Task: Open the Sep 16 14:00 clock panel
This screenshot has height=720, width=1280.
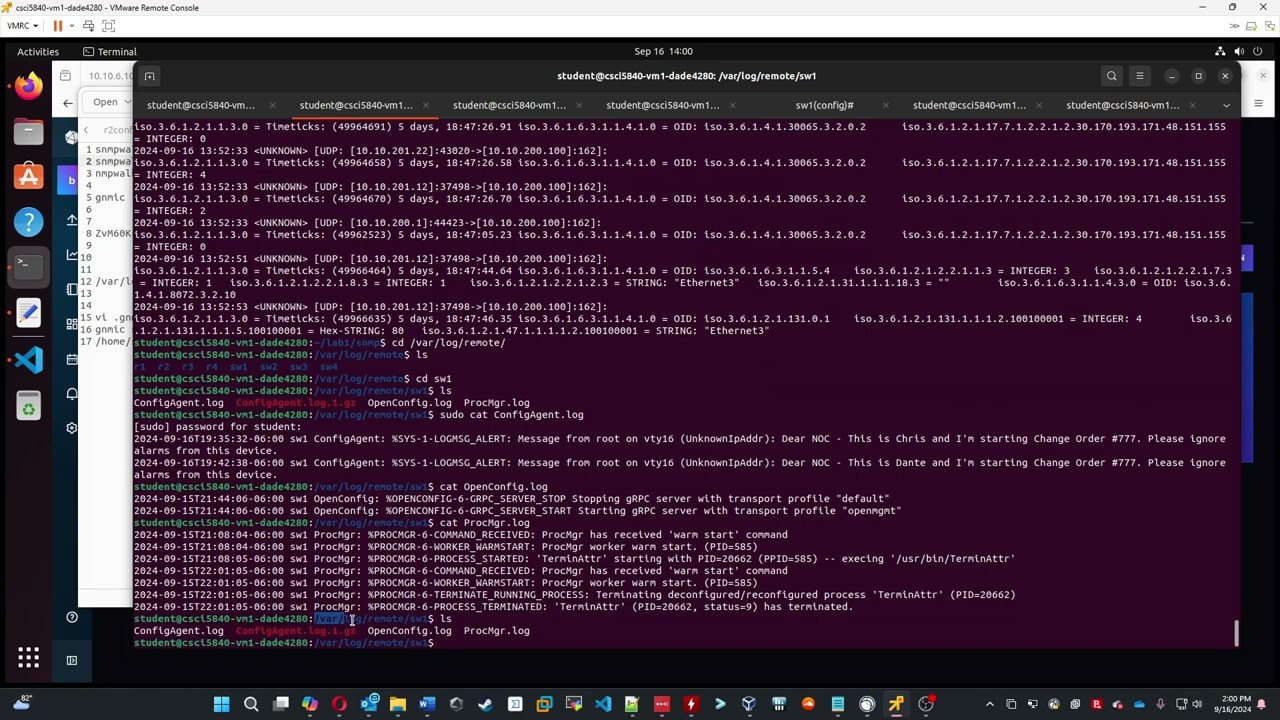Action: (663, 51)
